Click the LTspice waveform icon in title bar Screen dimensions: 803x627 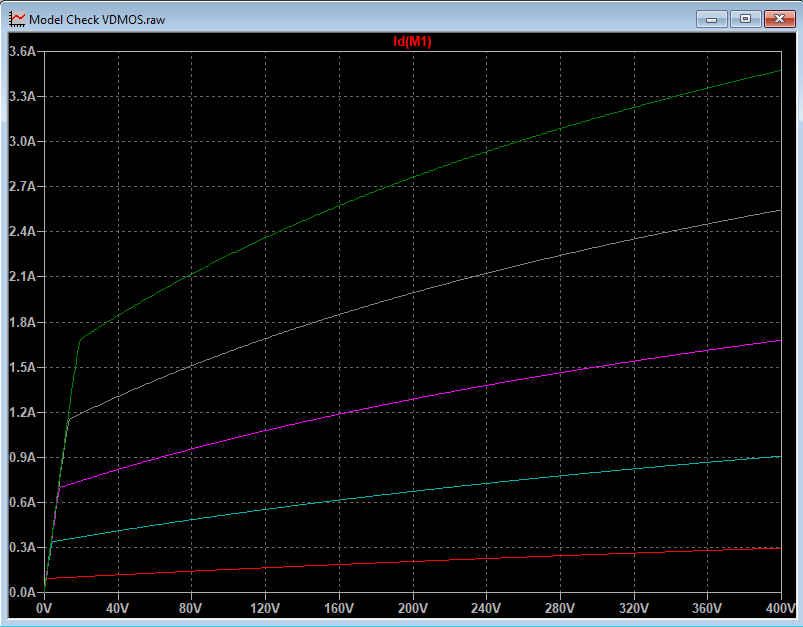[x=17, y=19]
